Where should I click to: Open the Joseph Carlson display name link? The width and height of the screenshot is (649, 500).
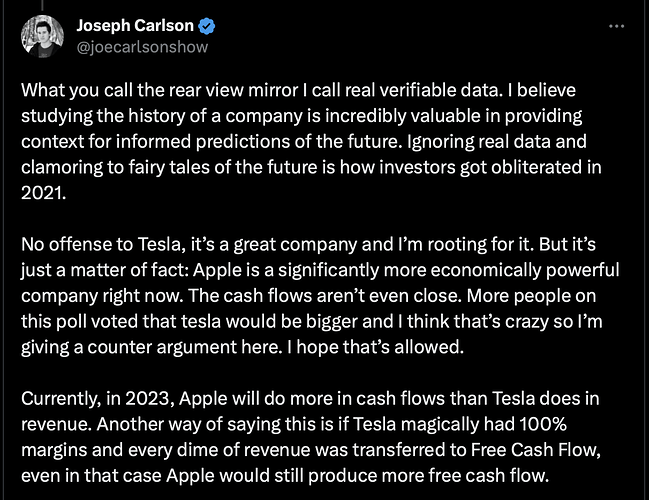point(135,26)
